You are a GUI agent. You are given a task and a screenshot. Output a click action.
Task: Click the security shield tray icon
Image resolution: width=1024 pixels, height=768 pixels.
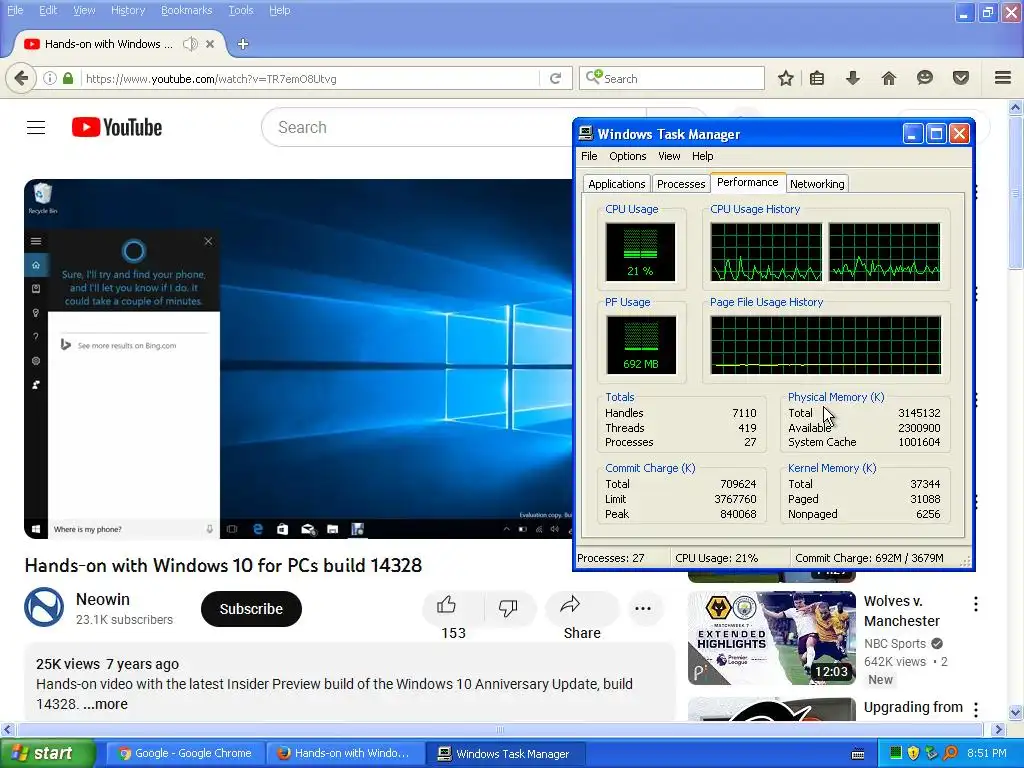(x=913, y=753)
